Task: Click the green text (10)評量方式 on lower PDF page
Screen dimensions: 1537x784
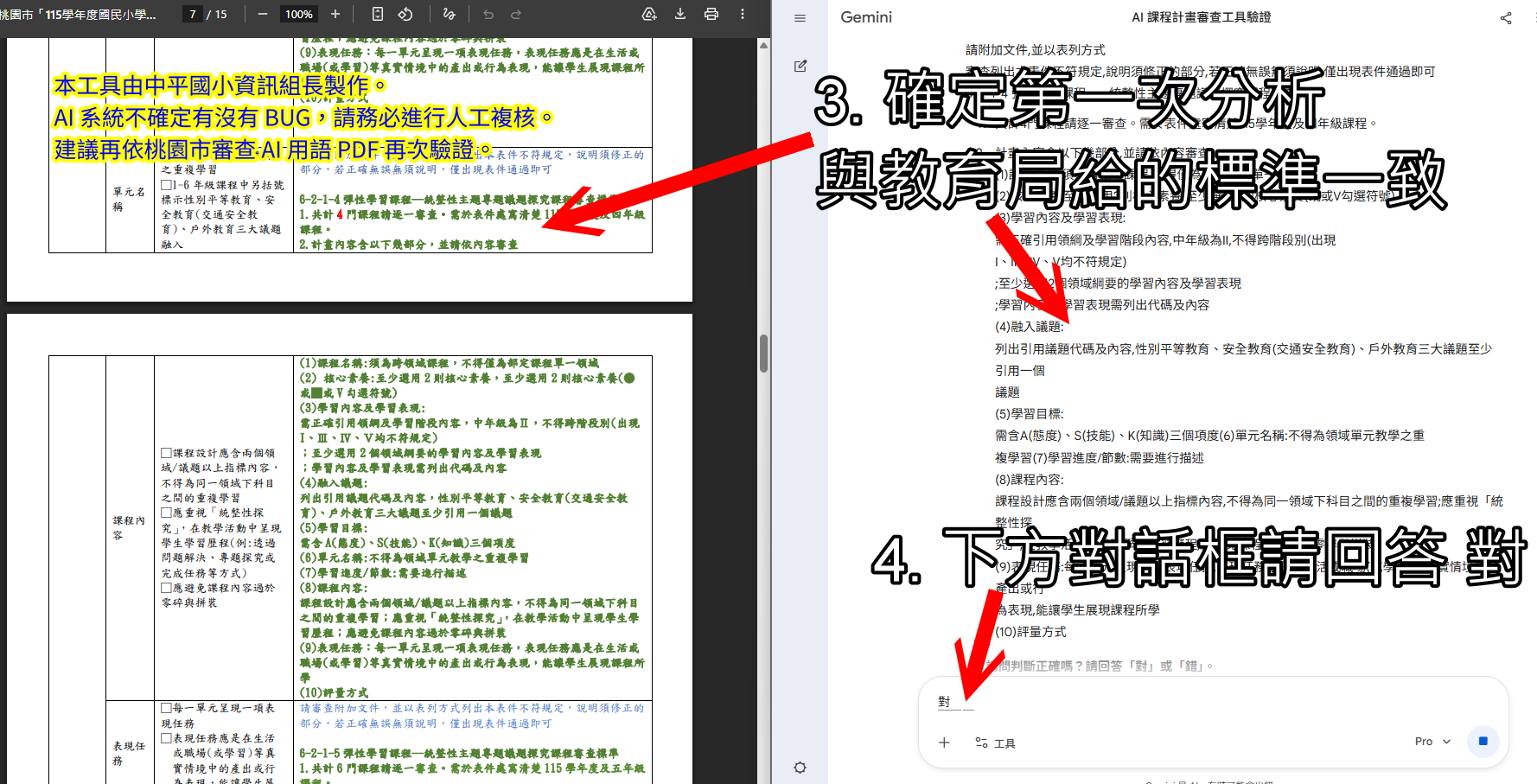Action: (x=334, y=693)
